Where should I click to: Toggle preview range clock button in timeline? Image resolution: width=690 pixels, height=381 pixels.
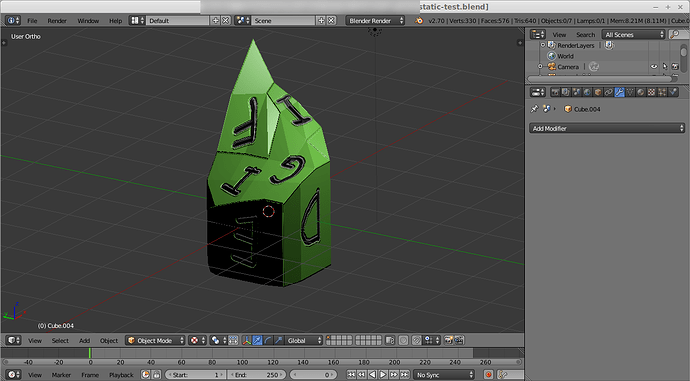pyautogui.click(x=145, y=375)
